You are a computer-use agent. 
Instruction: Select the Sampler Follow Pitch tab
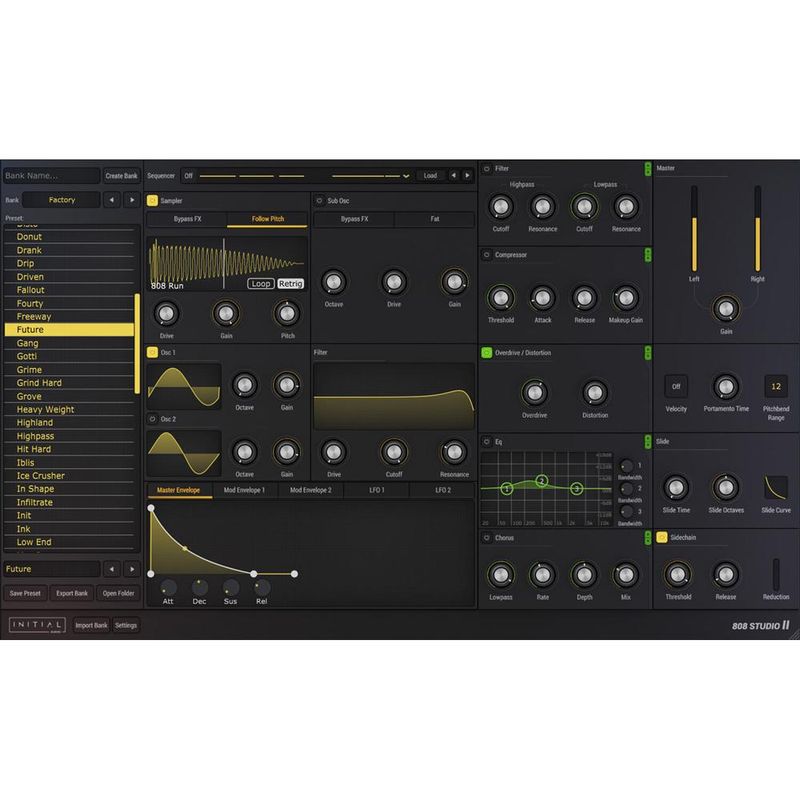pos(268,219)
